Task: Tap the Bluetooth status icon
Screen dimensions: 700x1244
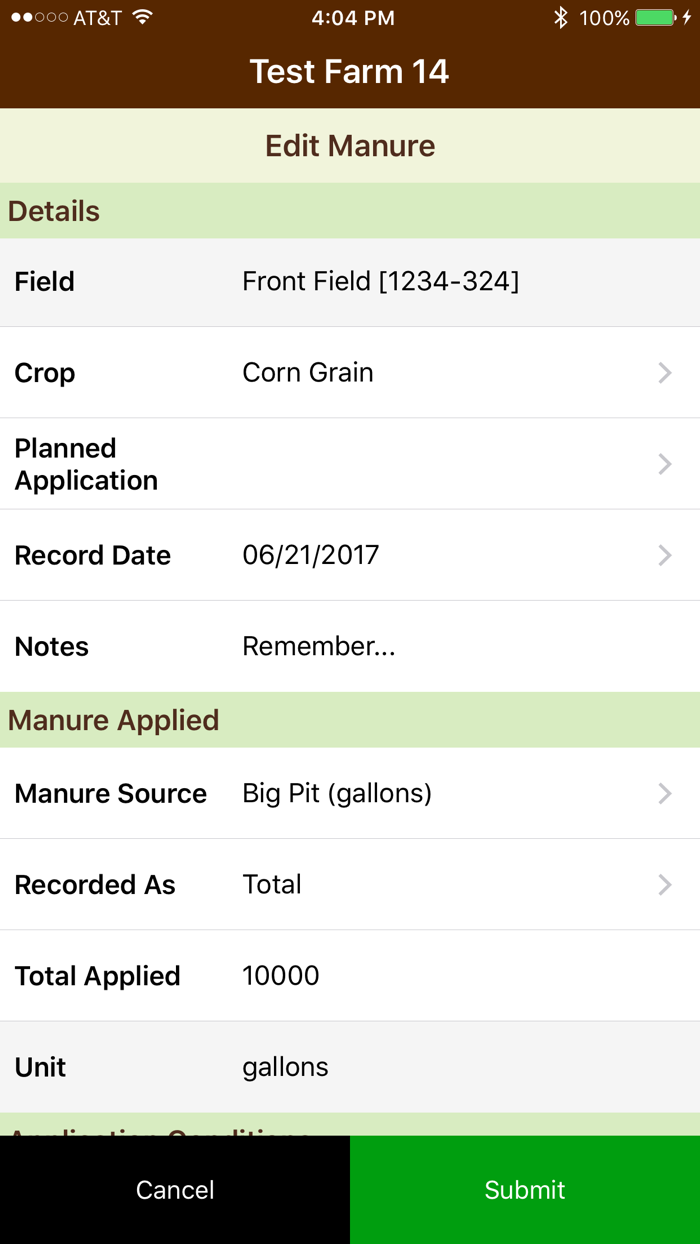Action: [561, 18]
